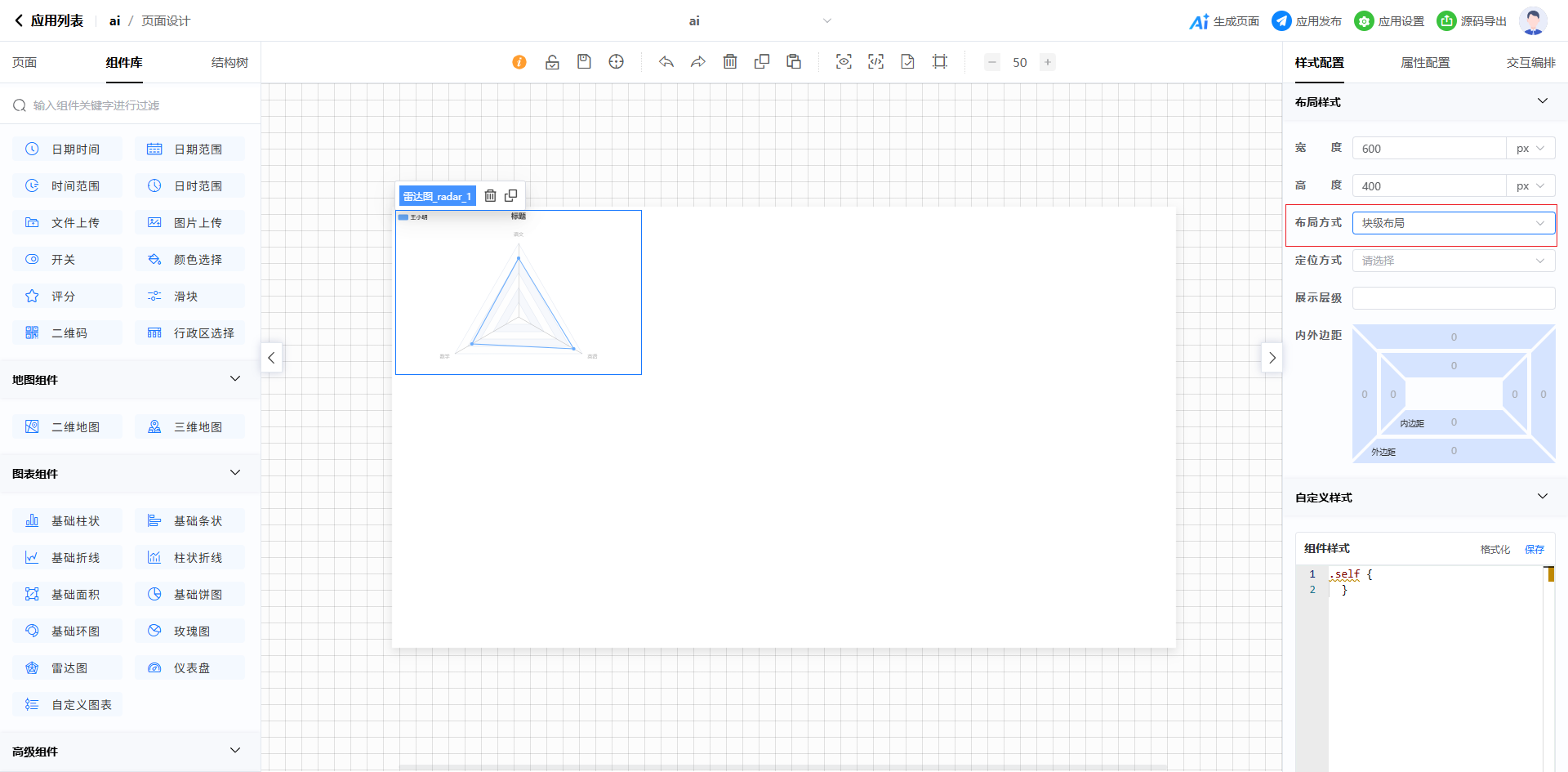Switch to the 结构树 tab
This screenshot has height=772, width=1568.
point(229,63)
